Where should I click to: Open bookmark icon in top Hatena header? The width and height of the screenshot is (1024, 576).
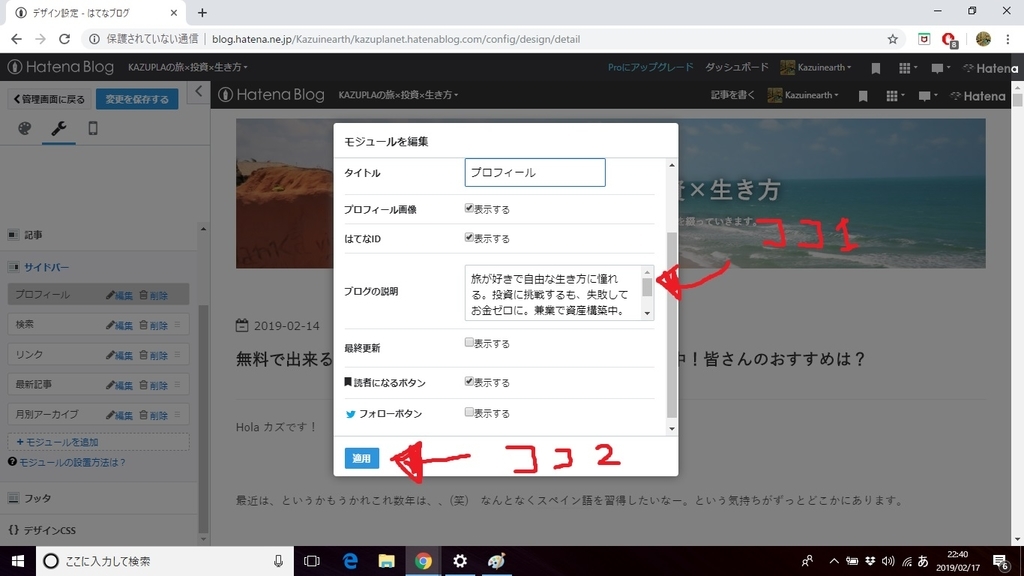tap(876, 68)
